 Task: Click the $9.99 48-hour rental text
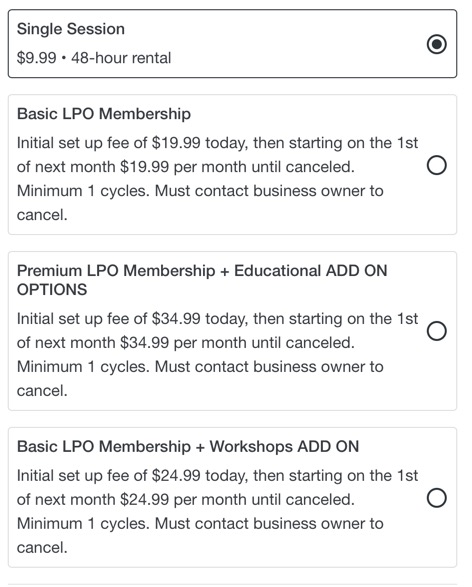(x=94, y=58)
